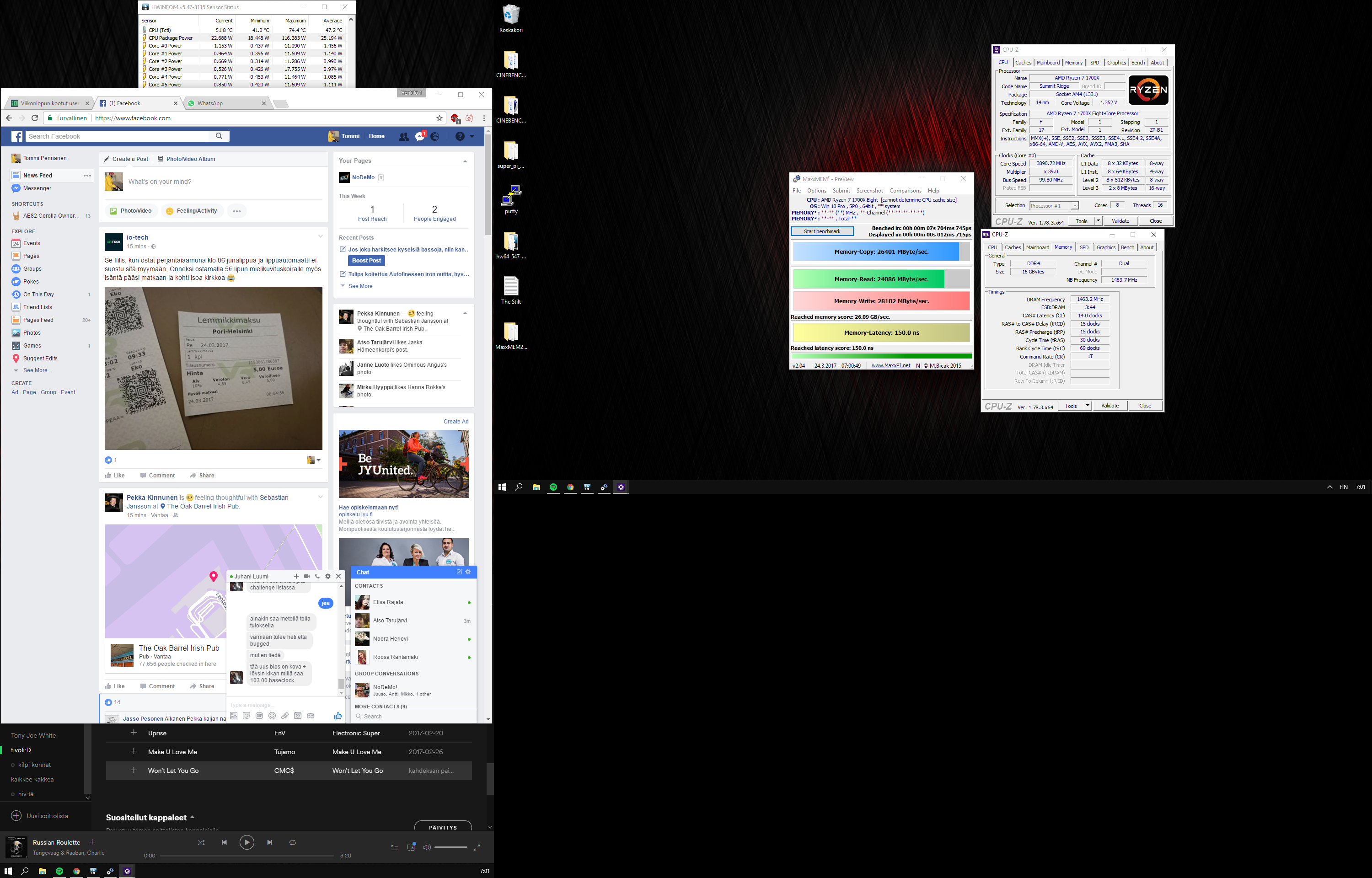Open options gear in Juhani Luumi chat
This screenshot has height=878, width=1372.
point(328,576)
